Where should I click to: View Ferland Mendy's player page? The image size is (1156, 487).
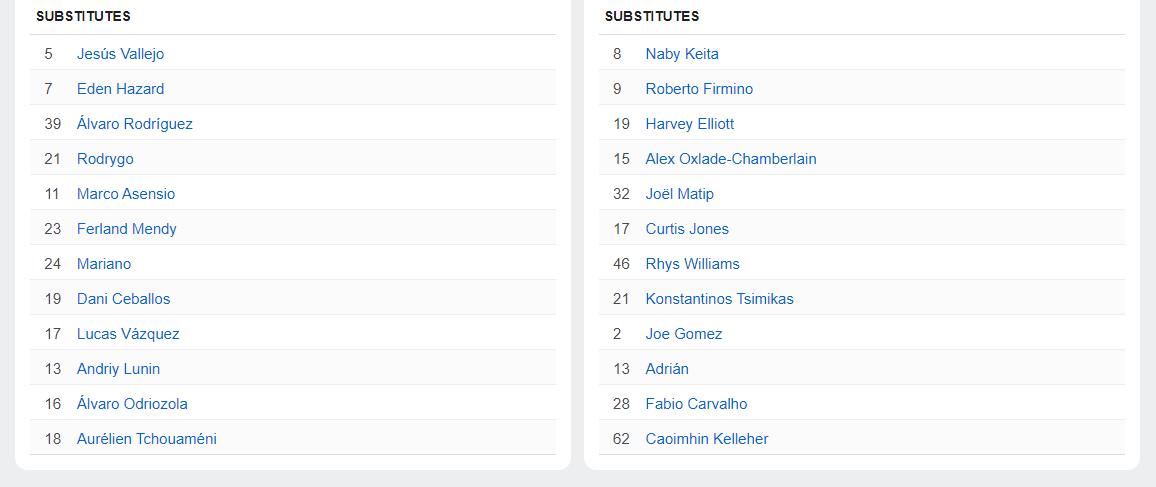pyautogui.click(x=126, y=229)
